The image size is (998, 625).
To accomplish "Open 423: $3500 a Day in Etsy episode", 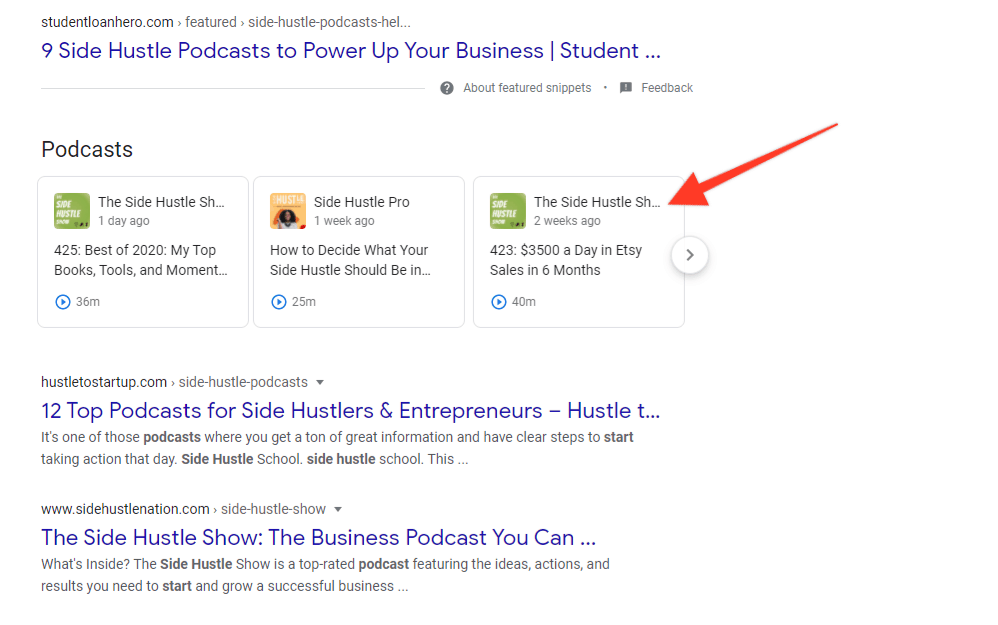I will [x=566, y=260].
